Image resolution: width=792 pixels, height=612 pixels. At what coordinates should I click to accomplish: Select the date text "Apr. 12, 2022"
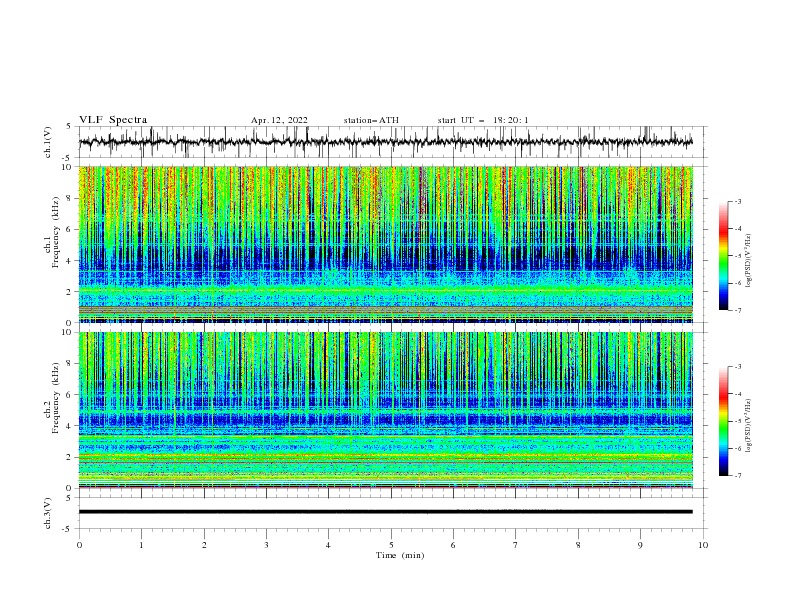pyautogui.click(x=279, y=120)
